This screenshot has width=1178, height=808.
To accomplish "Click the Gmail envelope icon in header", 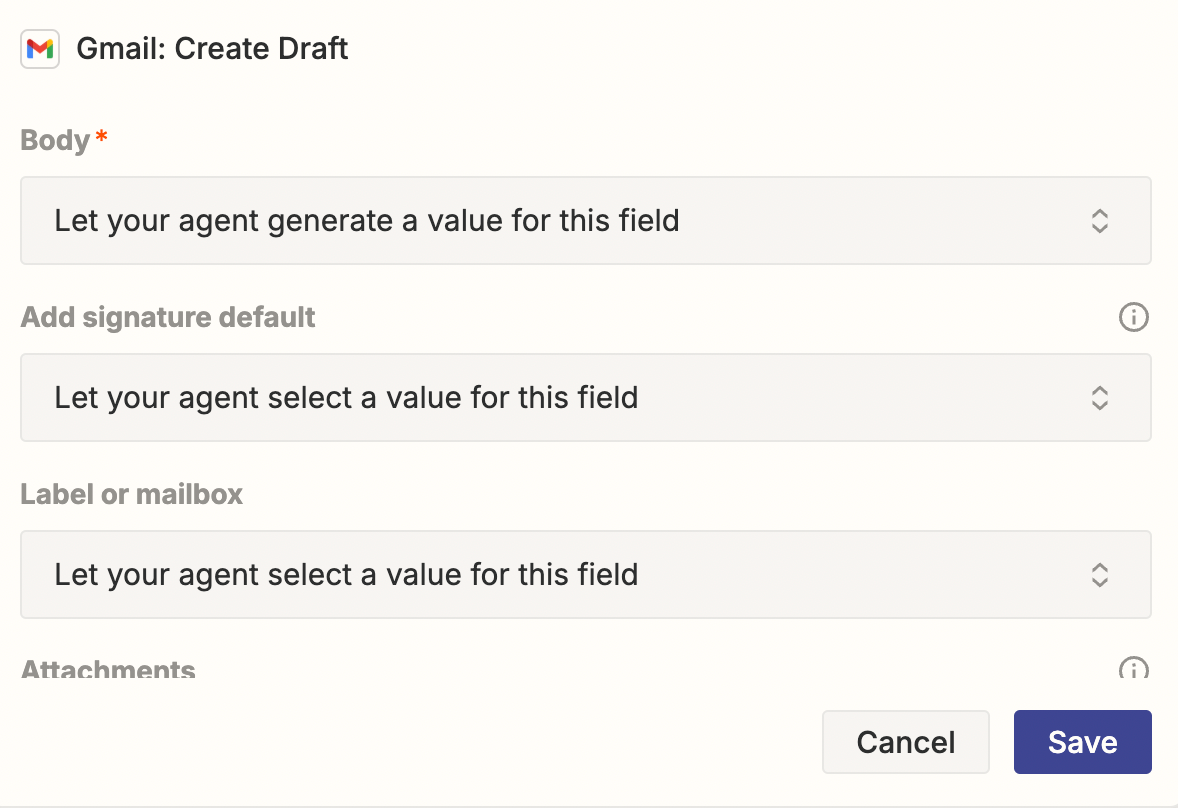I will 40,48.
